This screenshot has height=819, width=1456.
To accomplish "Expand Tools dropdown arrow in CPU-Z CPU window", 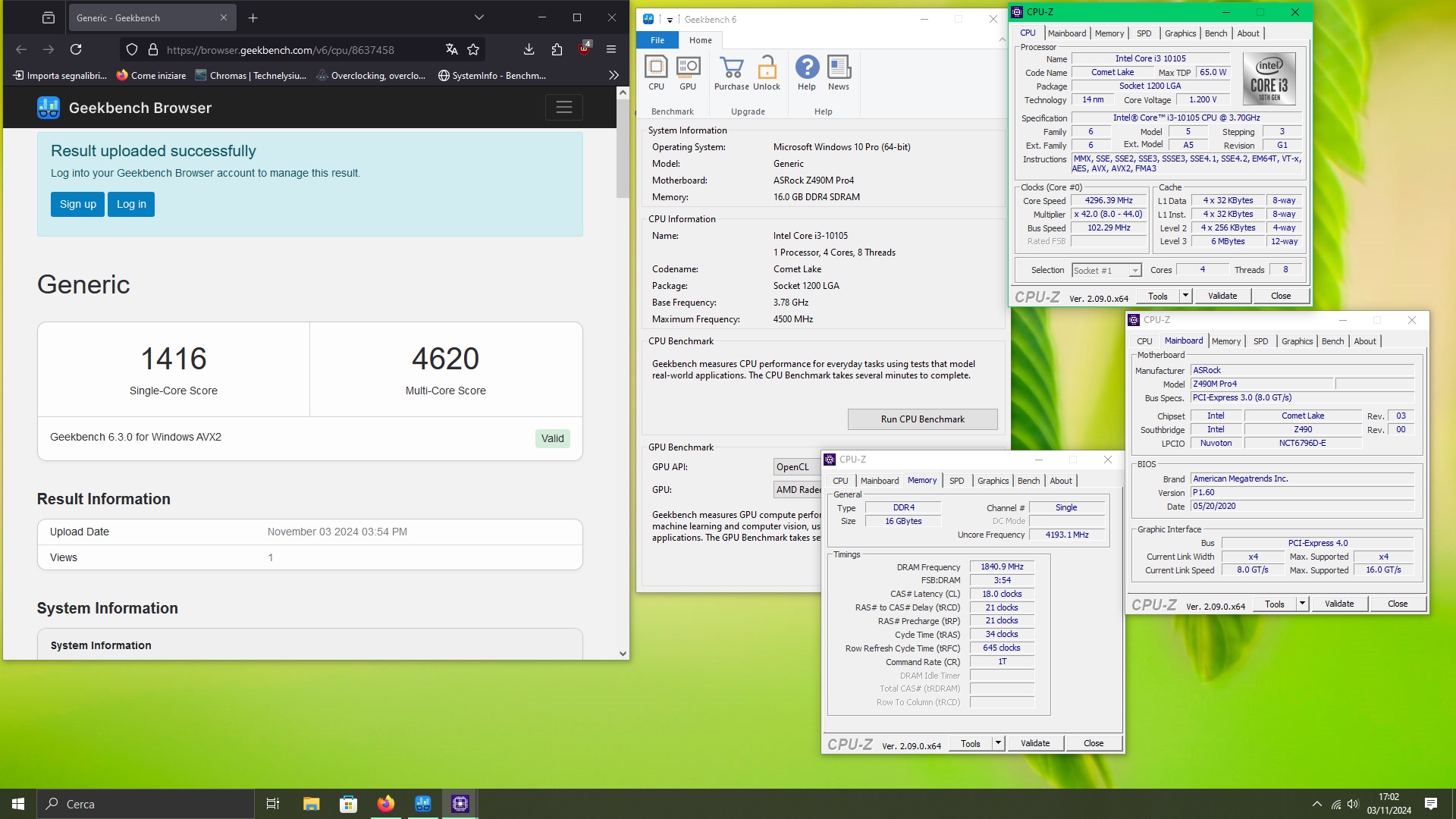I will coord(1185,296).
